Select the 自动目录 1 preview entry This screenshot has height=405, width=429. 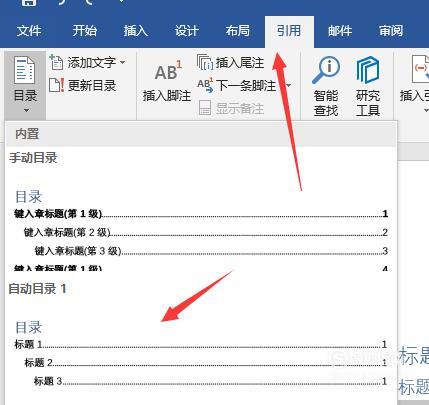201,338
